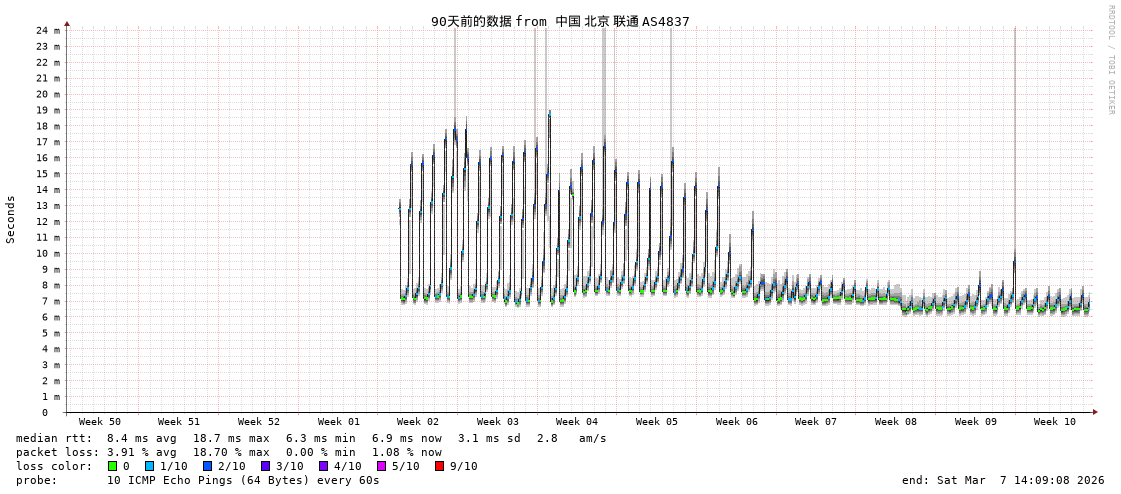Screen dimensions: 1121x494
Task: Select the blue 2/10 loss color swatch
Action: (x=207, y=466)
